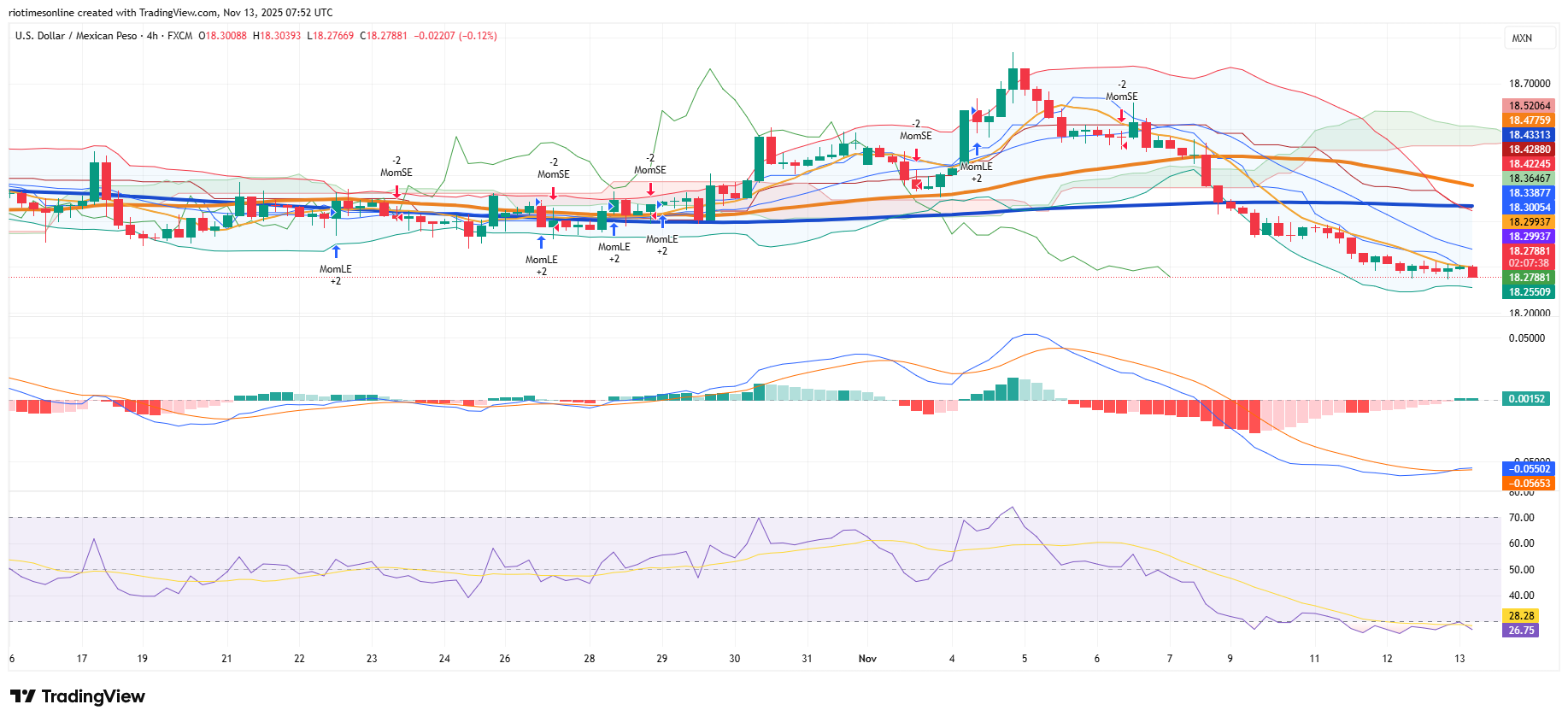Click the change value −0.02207 (−0.12%)
Viewport: 1568px width, 722px height.
click(x=455, y=36)
